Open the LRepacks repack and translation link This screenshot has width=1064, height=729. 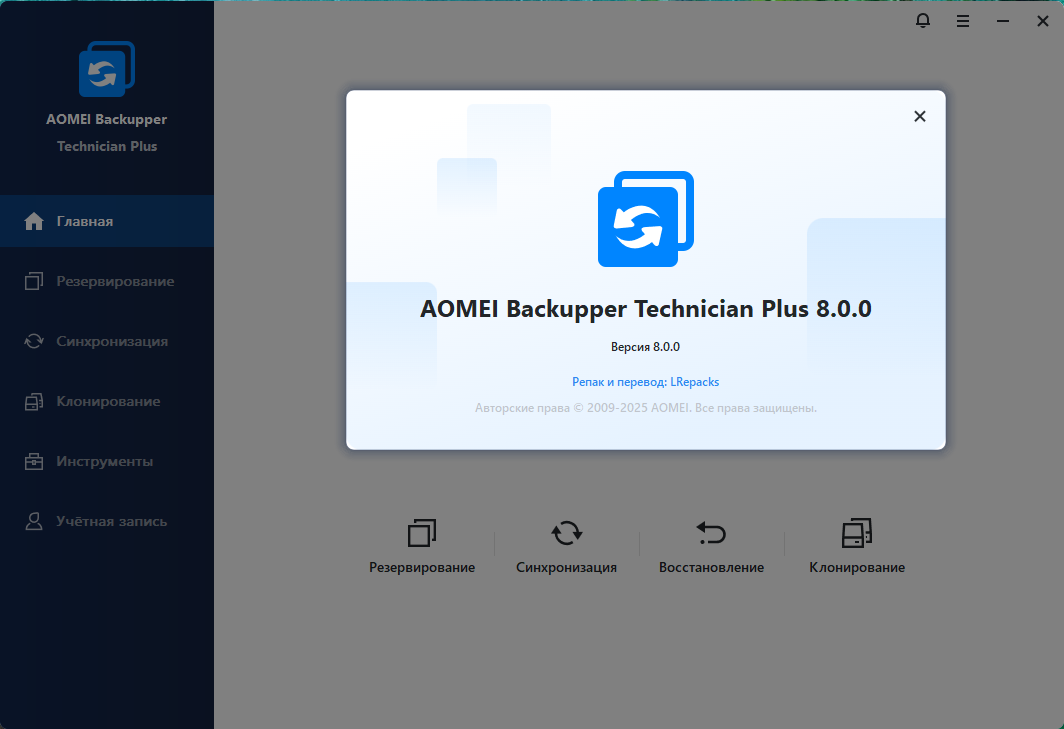click(x=645, y=382)
